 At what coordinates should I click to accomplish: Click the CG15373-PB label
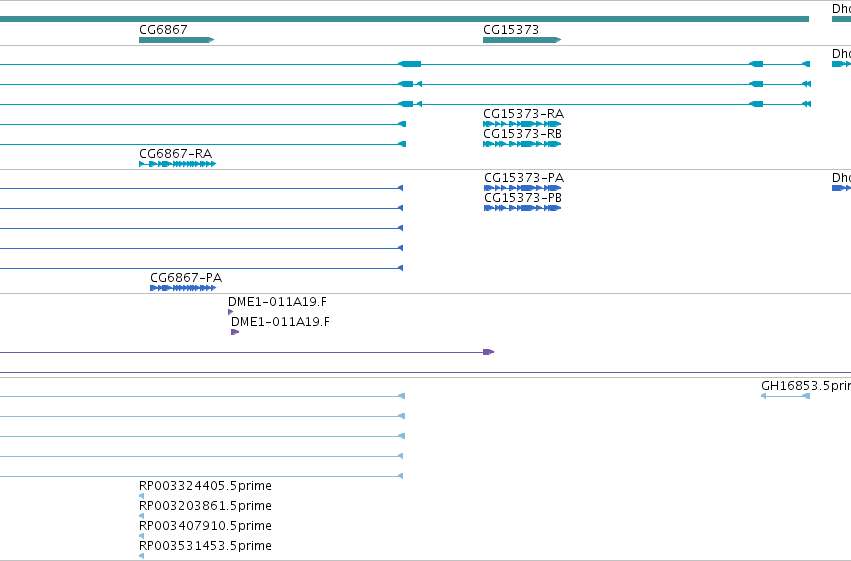click(x=523, y=198)
